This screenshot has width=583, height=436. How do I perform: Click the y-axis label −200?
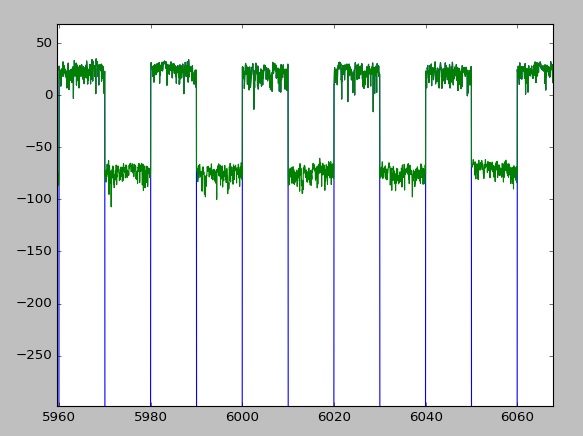35,304
